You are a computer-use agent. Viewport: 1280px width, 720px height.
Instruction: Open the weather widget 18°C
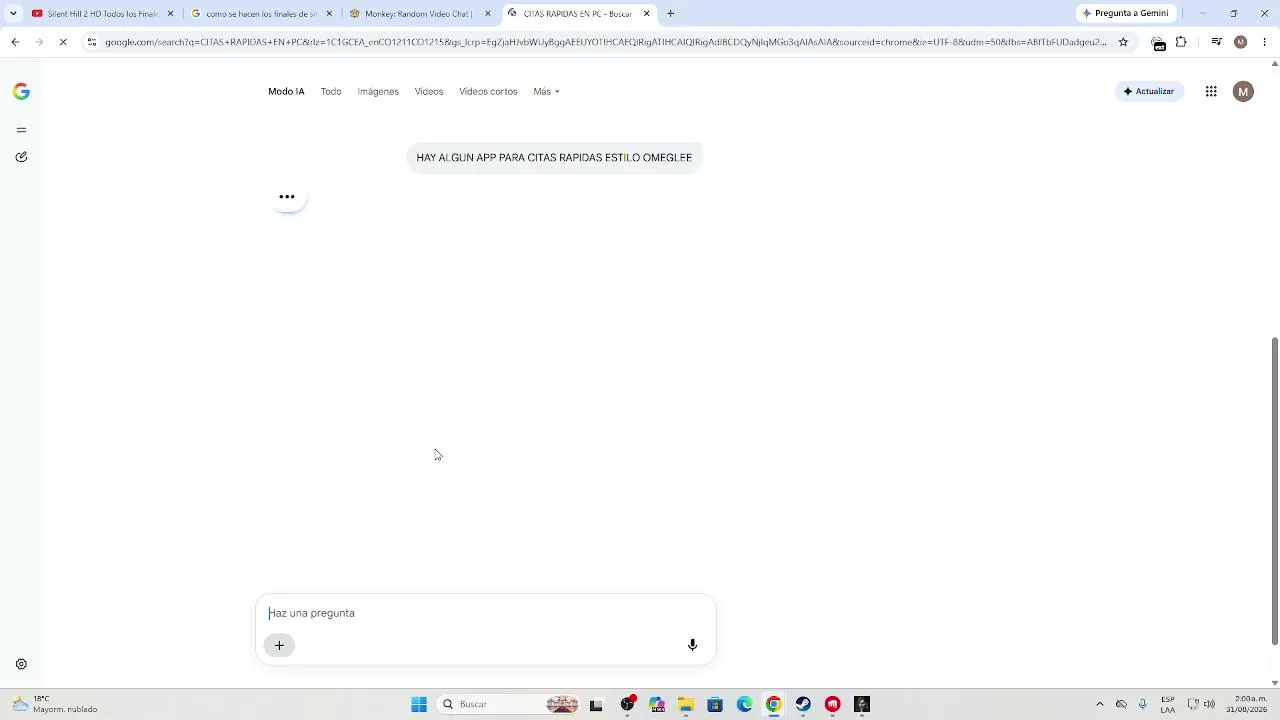[55, 705]
